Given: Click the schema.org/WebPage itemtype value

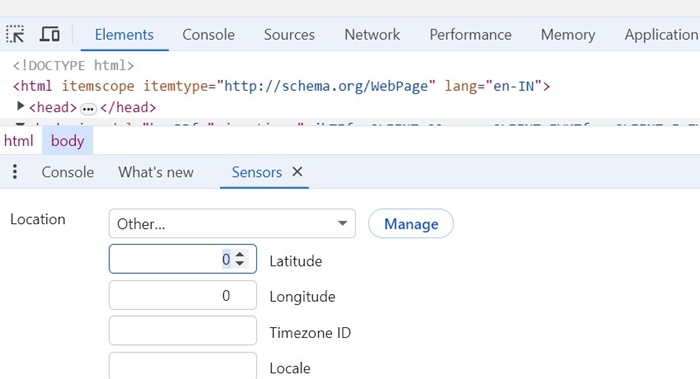Looking at the screenshot, I should 325,86.
